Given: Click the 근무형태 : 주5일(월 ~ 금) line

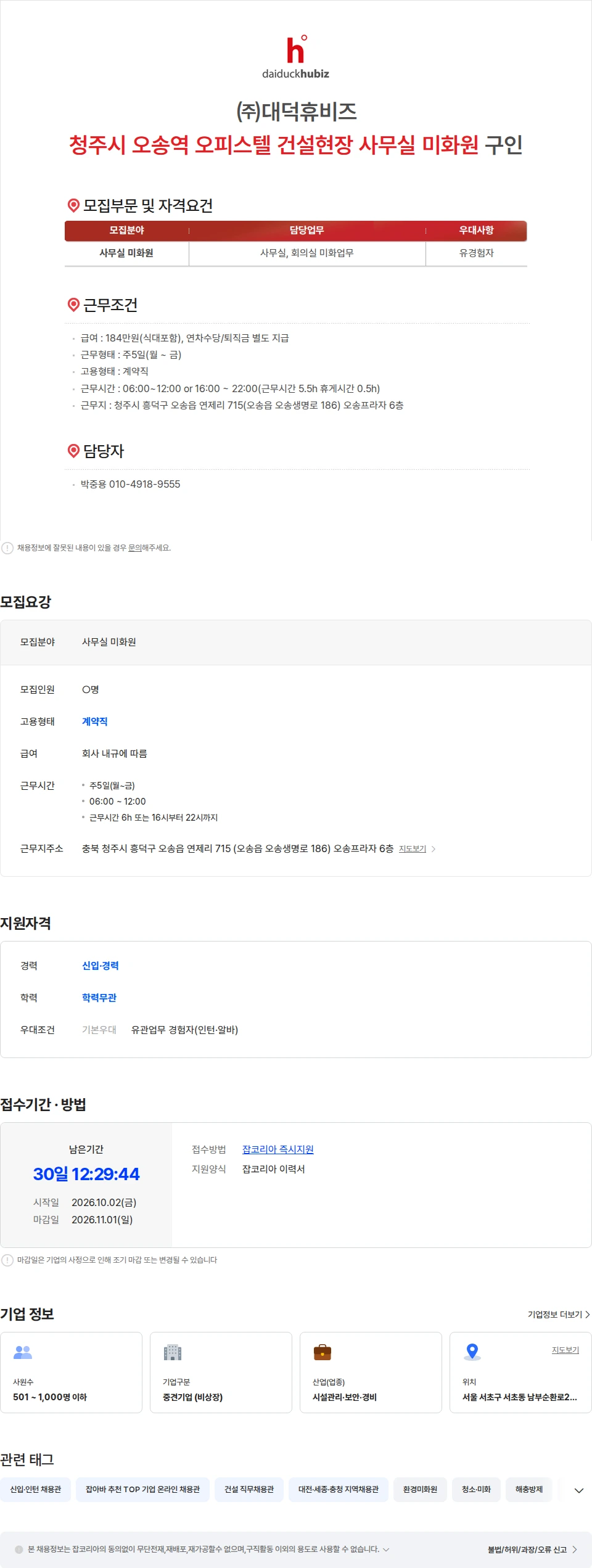Looking at the screenshot, I should [131, 355].
